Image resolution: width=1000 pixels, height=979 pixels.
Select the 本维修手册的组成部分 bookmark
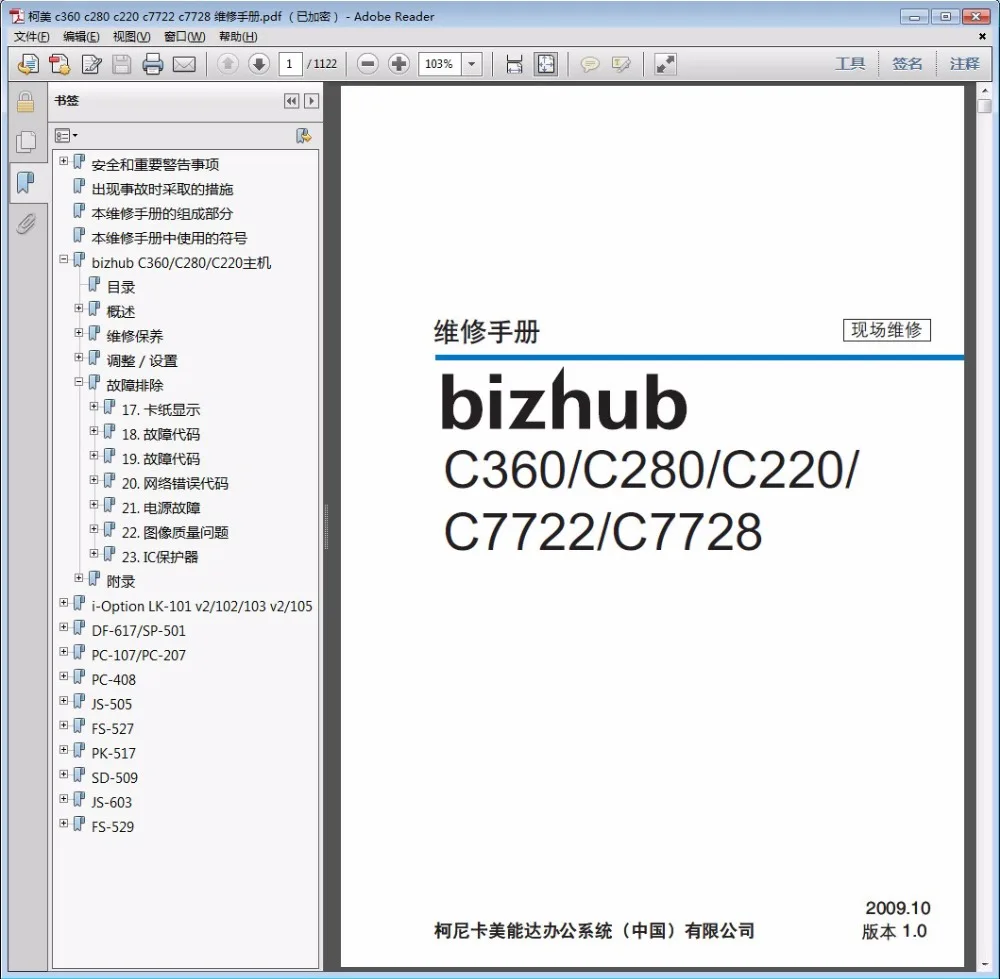coord(163,214)
